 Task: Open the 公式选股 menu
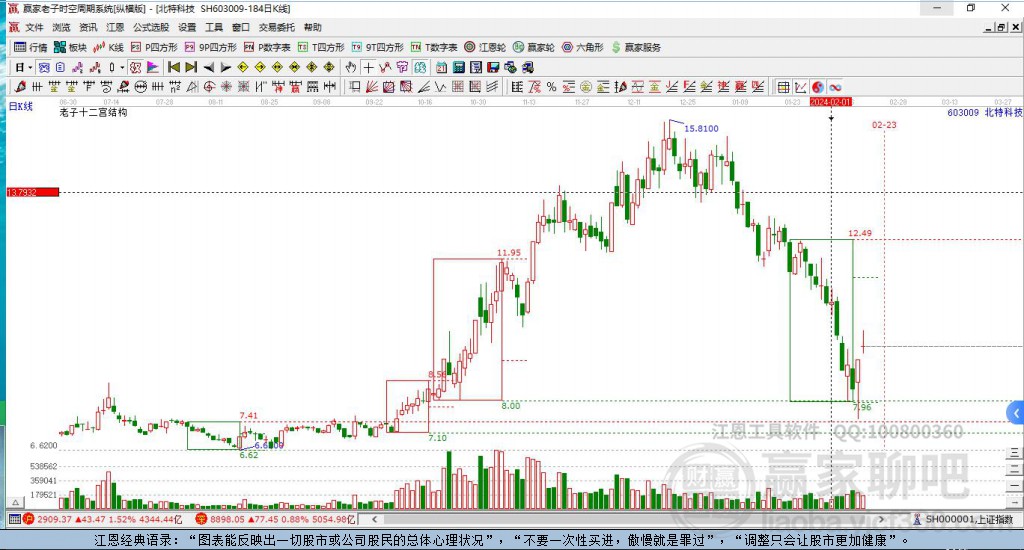[x=151, y=28]
